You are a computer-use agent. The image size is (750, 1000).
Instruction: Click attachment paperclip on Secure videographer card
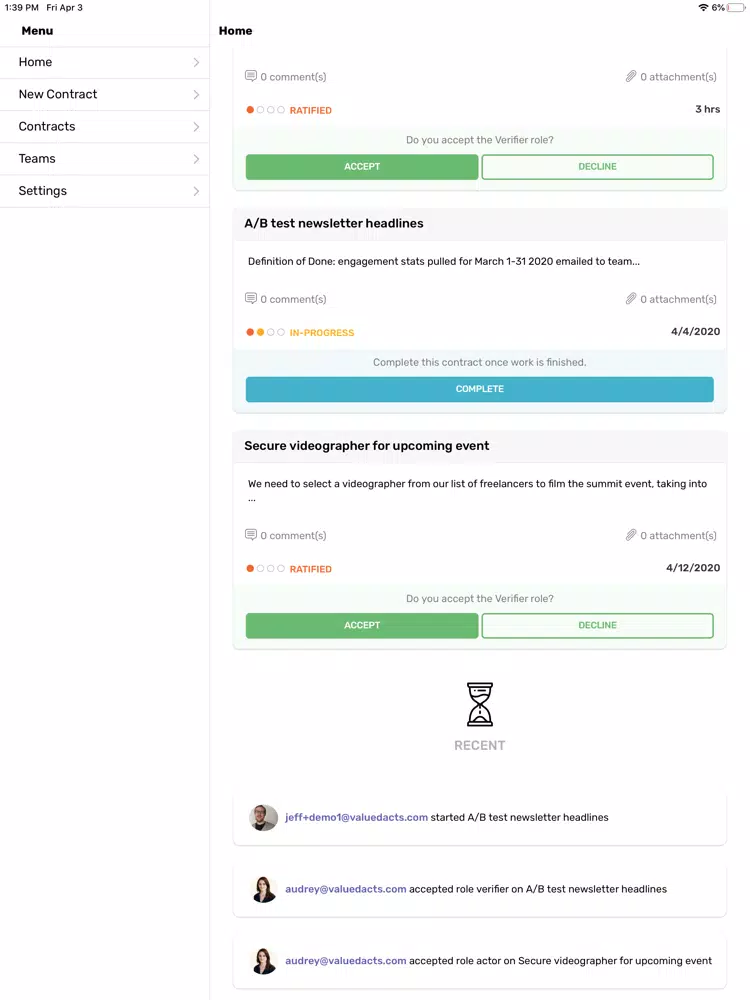coord(631,534)
